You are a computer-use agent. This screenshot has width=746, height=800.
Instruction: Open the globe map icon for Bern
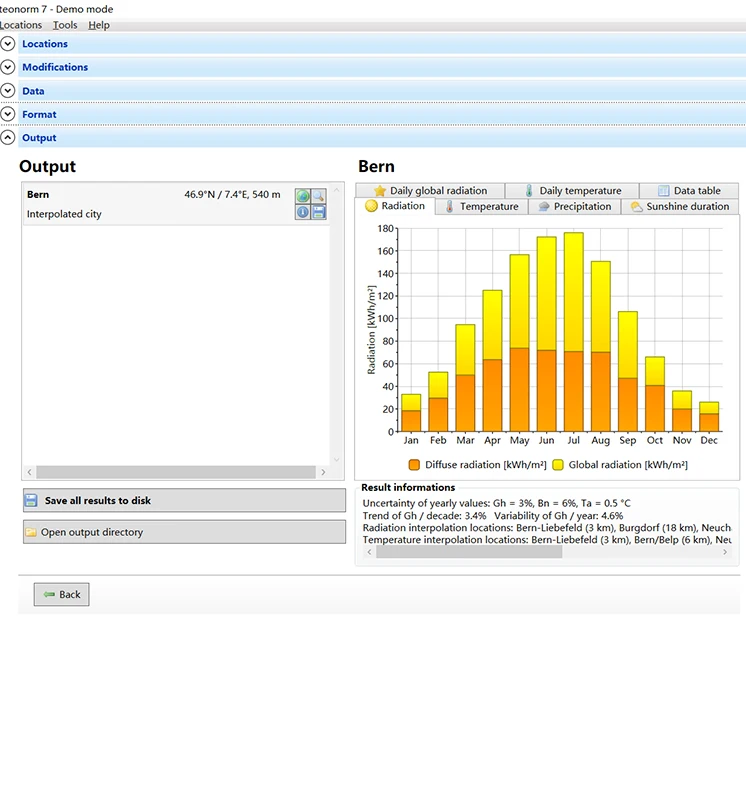click(x=303, y=196)
